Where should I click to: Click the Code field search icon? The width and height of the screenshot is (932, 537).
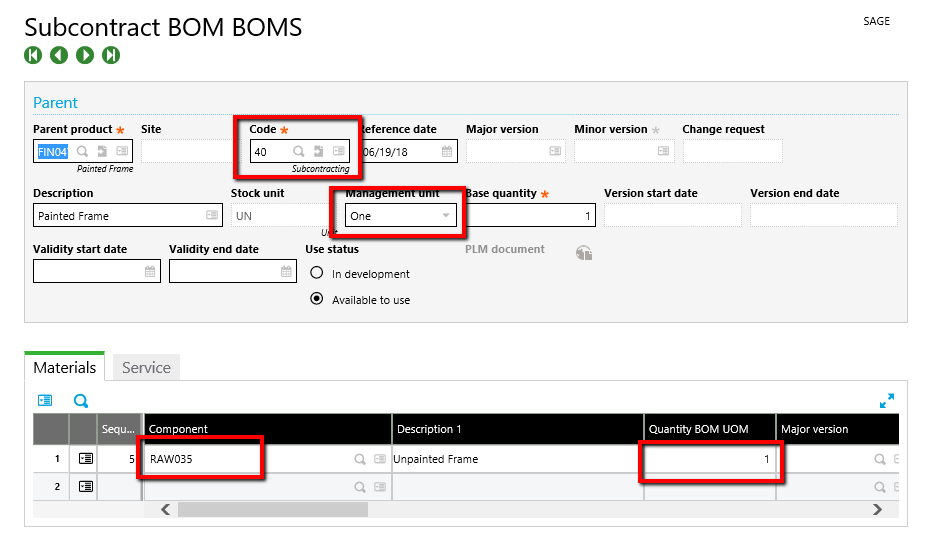click(298, 151)
